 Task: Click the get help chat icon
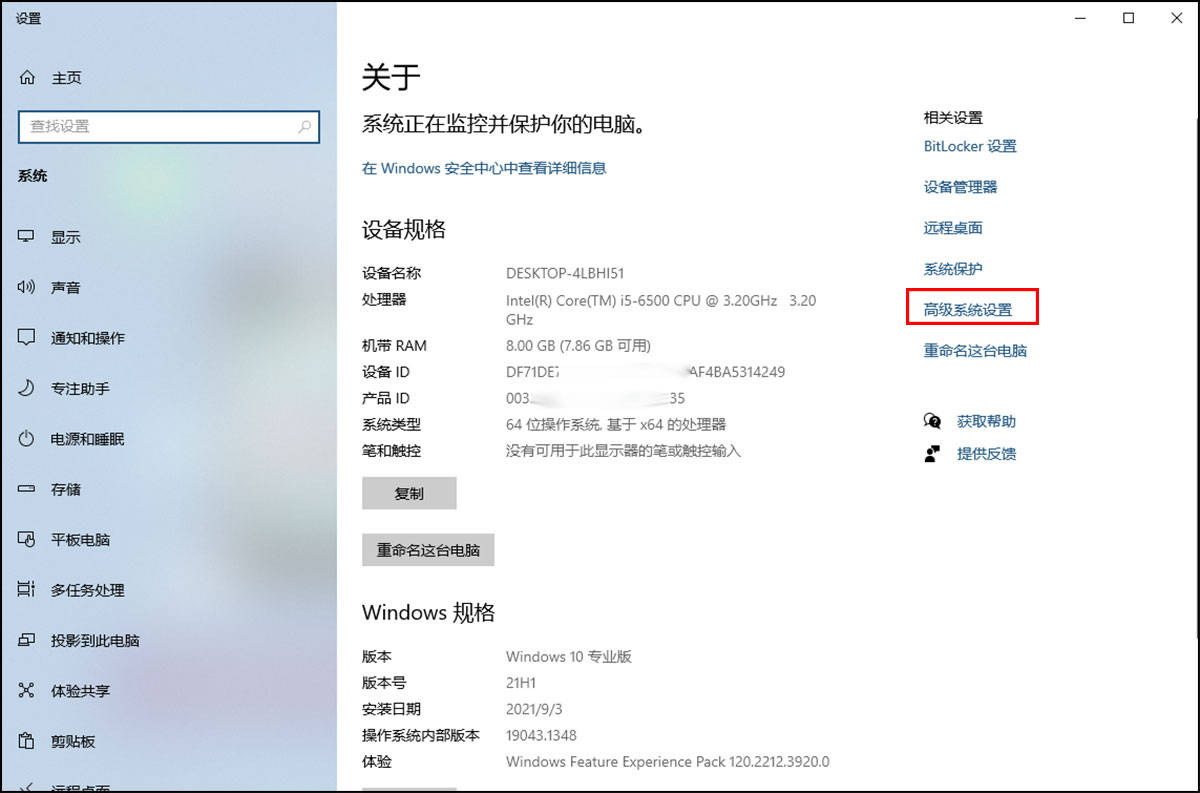pos(933,422)
